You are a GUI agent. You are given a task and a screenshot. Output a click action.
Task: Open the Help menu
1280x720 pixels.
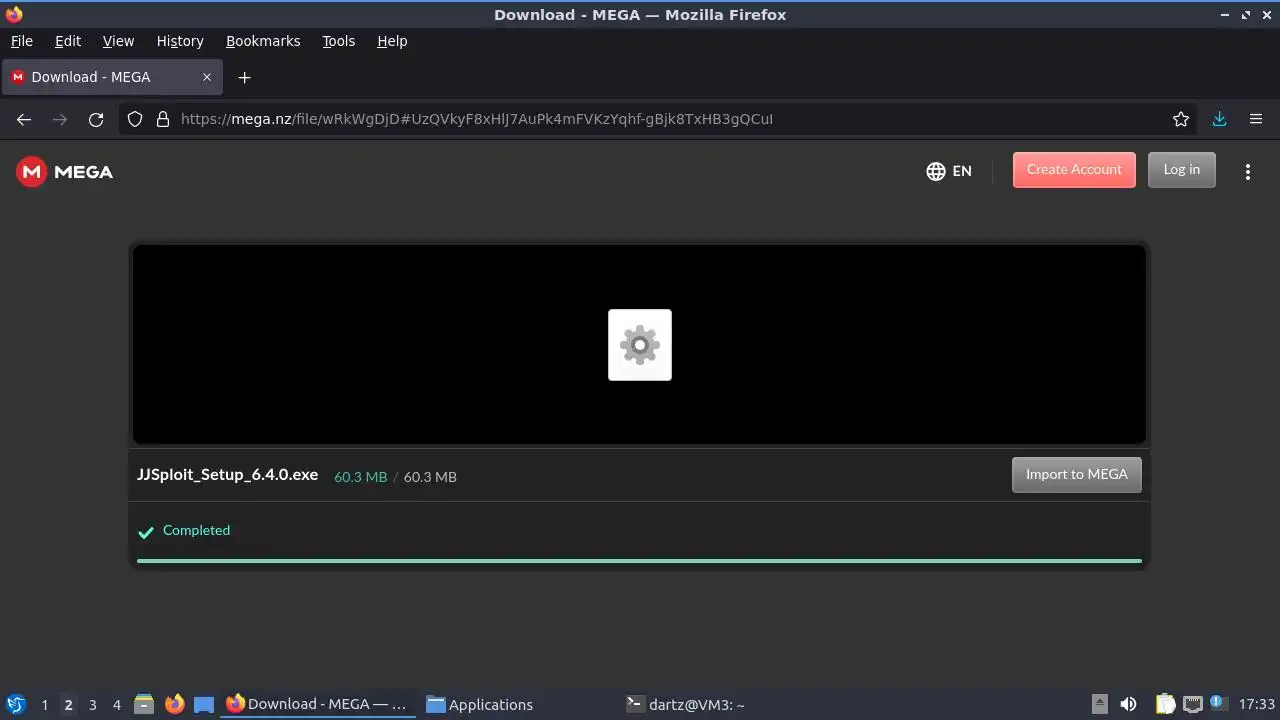pyautogui.click(x=392, y=41)
